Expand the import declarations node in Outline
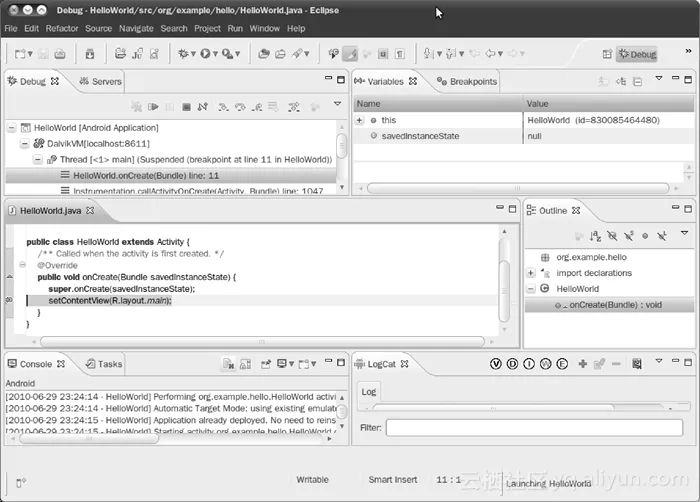This screenshot has height=502, width=700. 531,273
